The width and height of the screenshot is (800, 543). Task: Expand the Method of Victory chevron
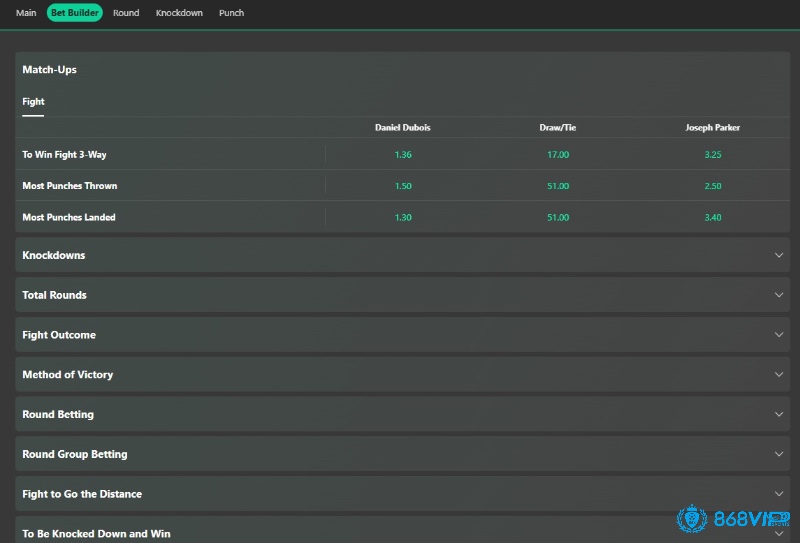click(x=779, y=375)
